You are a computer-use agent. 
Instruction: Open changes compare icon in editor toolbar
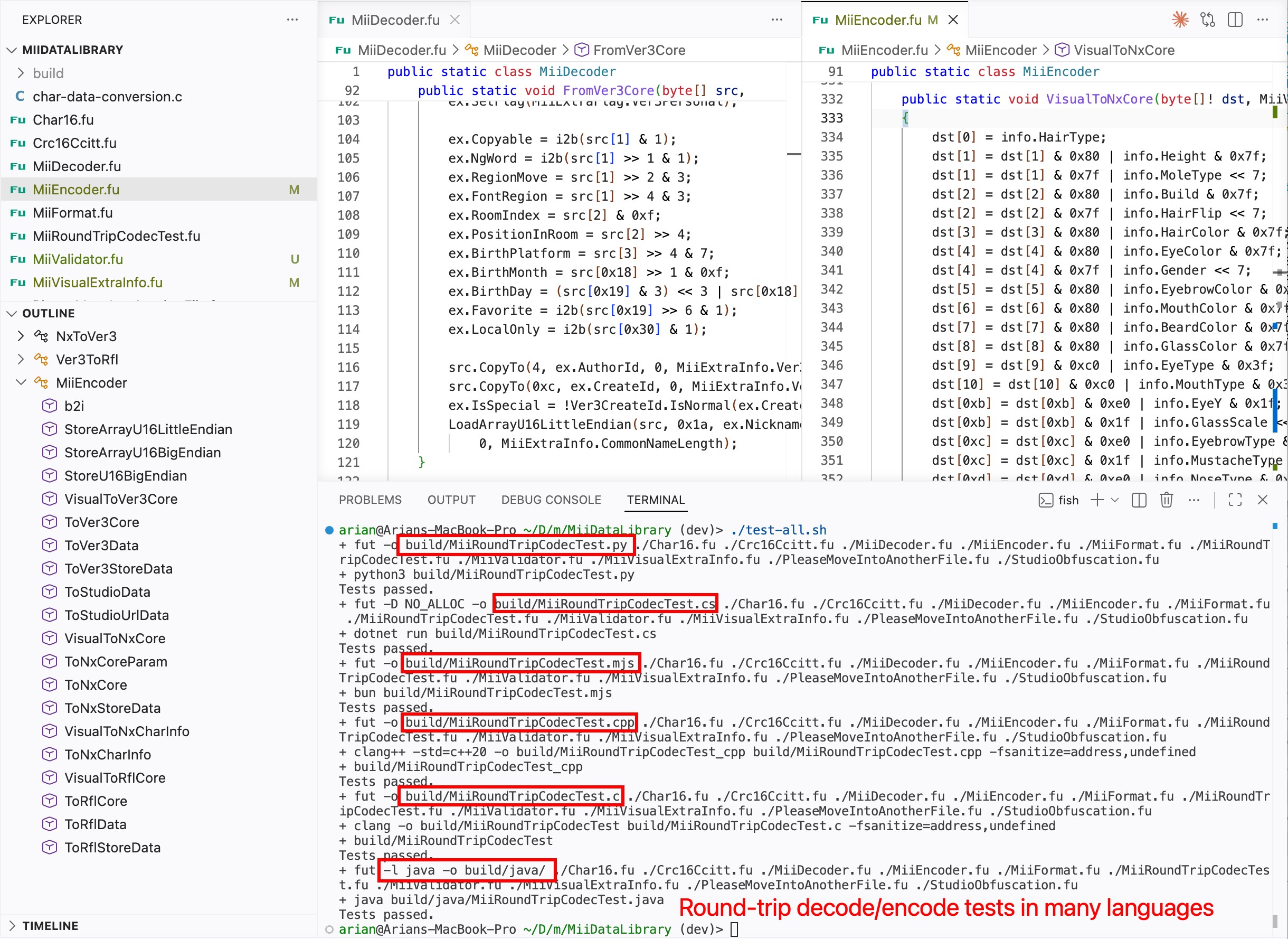1207,20
